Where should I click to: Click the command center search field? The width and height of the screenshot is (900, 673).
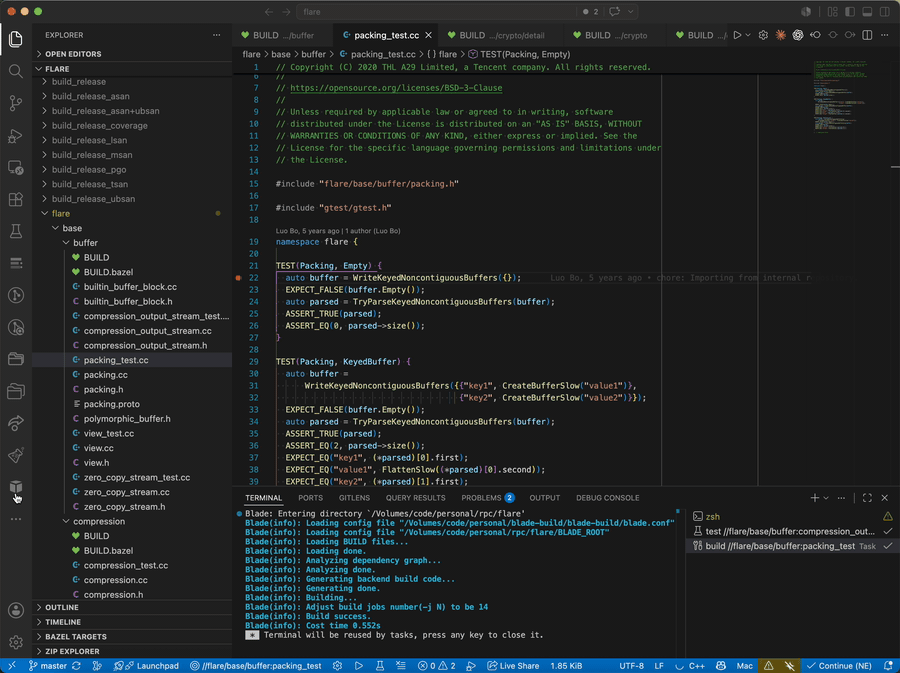pyautogui.click(x=467, y=11)
